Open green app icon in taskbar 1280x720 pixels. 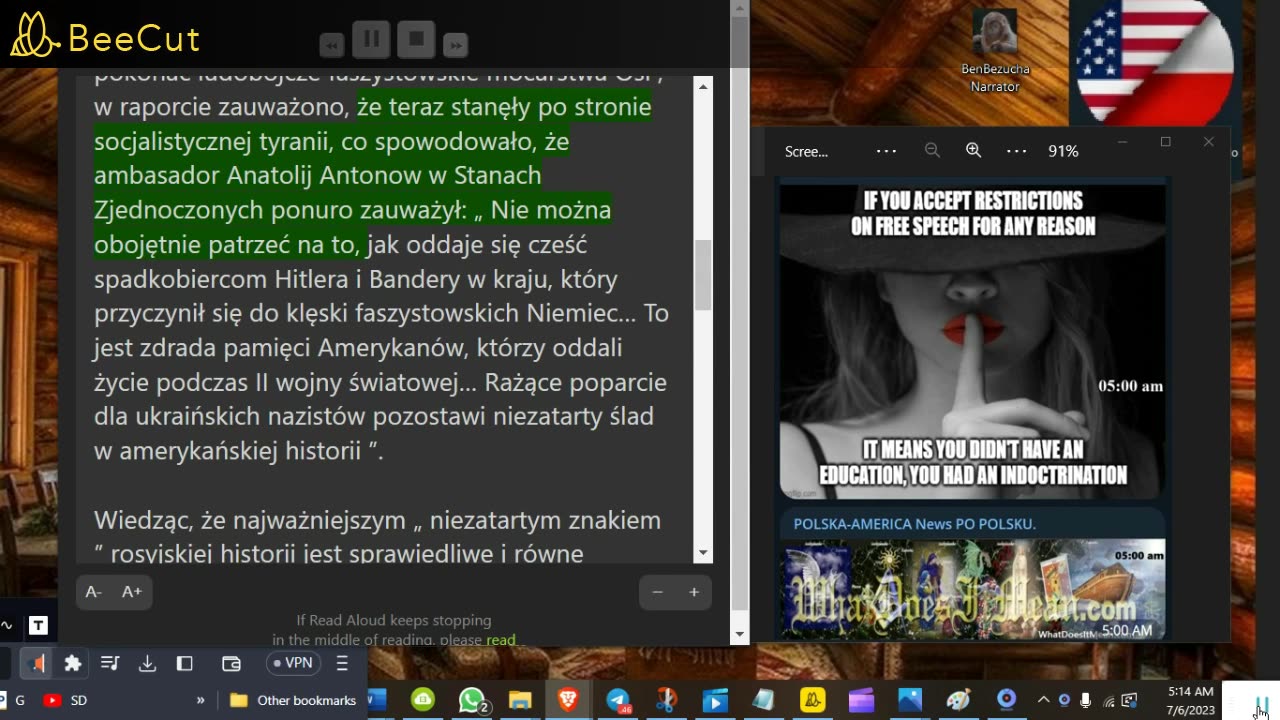pos(423,700)
